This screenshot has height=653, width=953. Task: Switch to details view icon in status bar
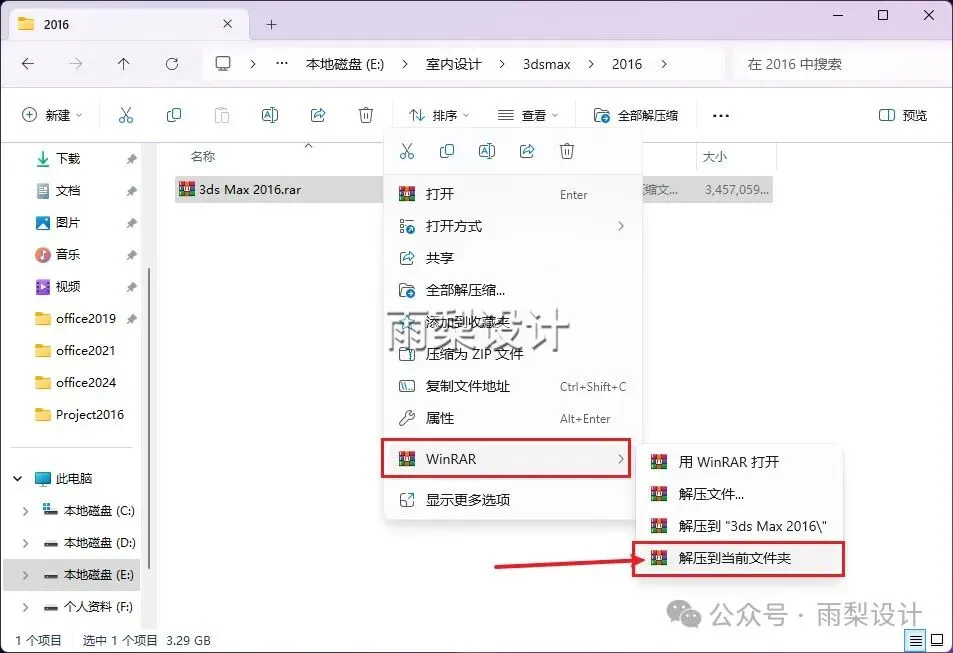click(915, 640)
